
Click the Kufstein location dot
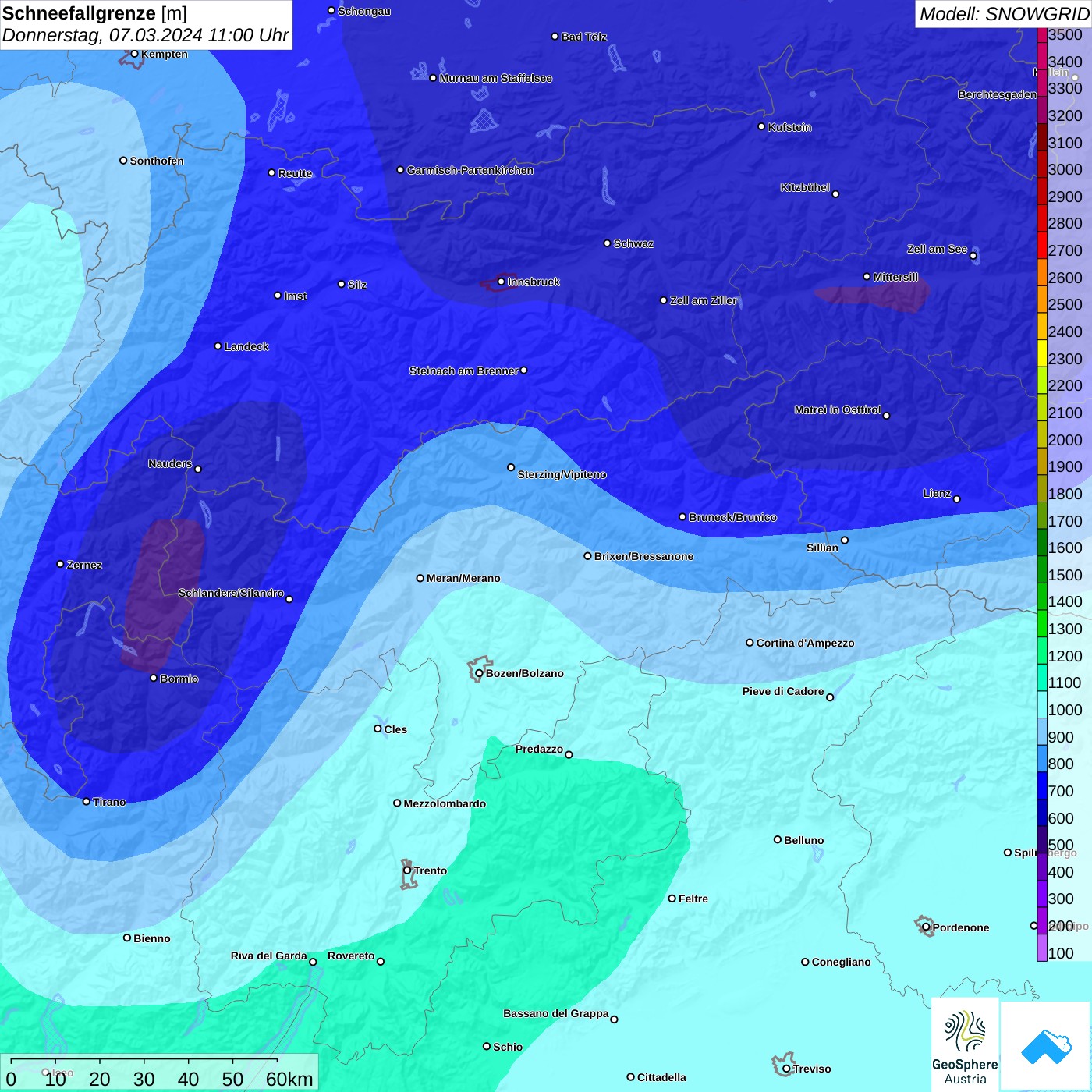tap(761, 126)
